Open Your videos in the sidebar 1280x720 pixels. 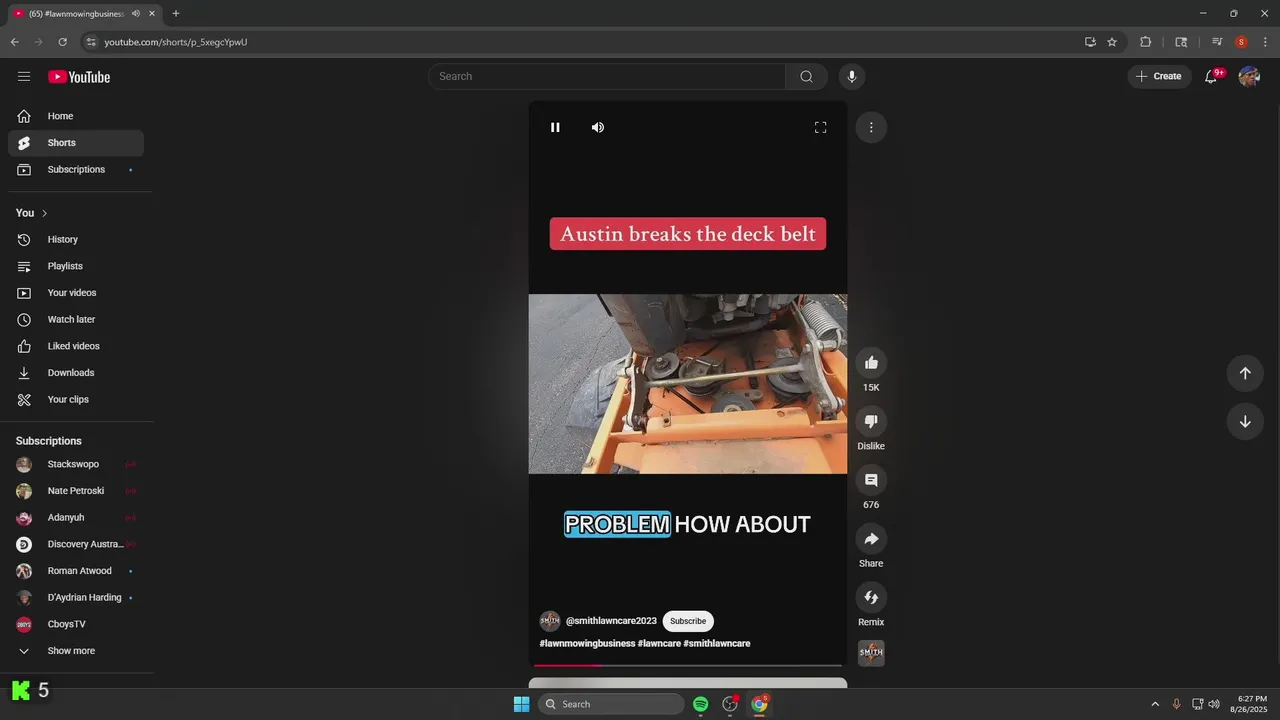pyautogui.click(x=76, y=293)
